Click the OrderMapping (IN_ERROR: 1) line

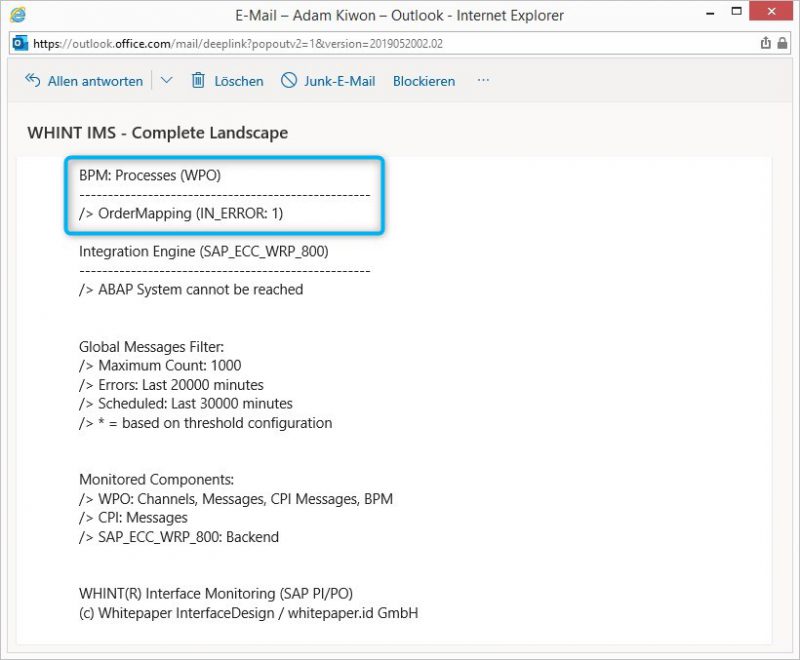pyautogui.click(x=181, y=213)
